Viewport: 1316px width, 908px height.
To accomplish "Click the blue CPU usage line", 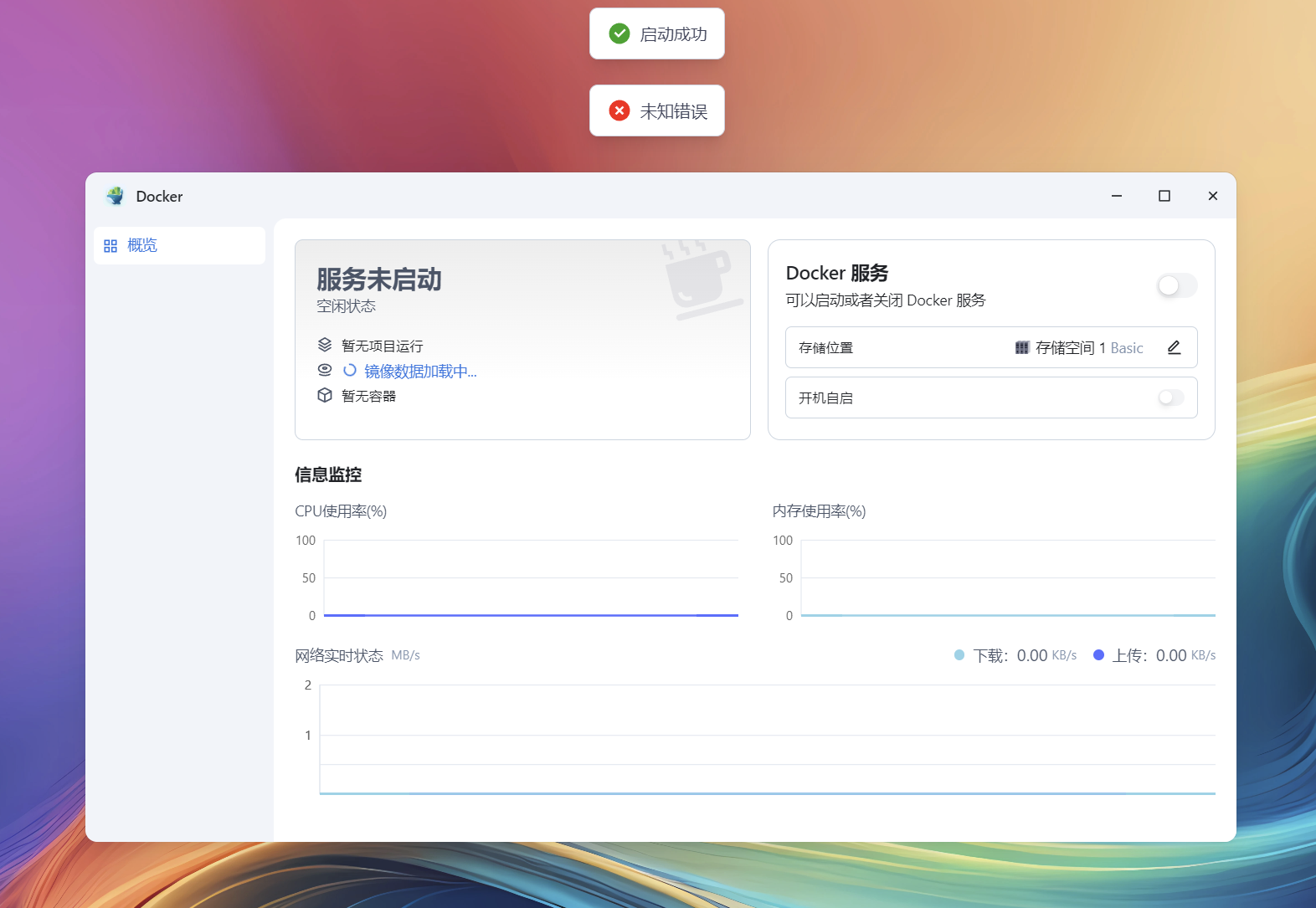I will pos(531,615).
